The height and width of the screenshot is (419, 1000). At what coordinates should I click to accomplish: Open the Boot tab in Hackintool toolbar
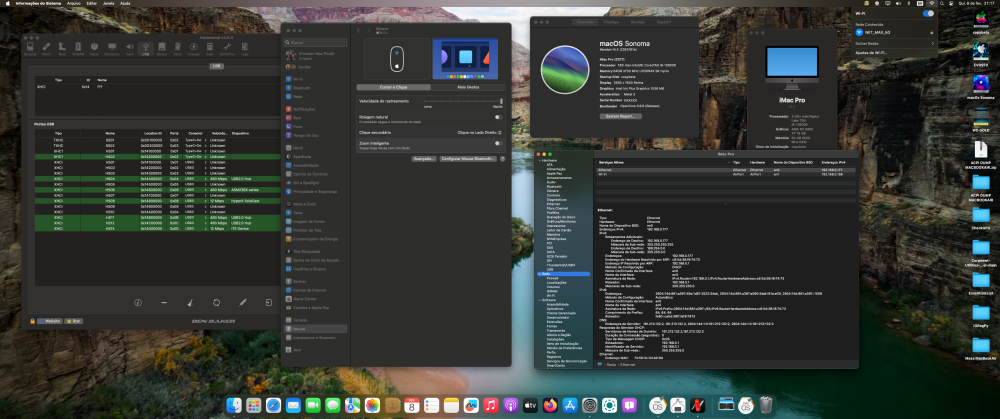[x=62, y=48]
